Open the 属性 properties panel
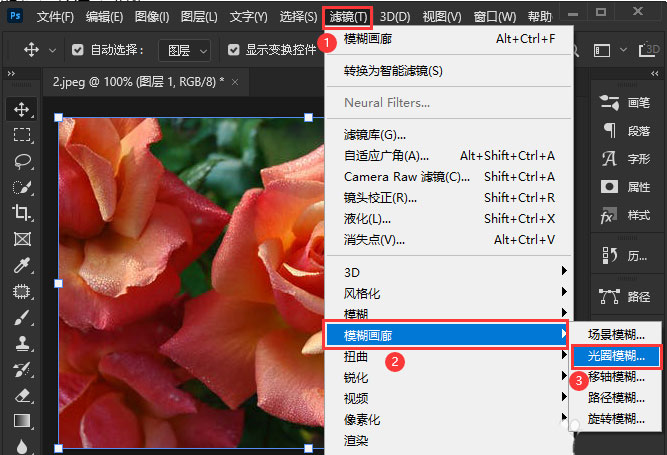Viewport: 667px width, 455px height. click(x=625, y=187)
